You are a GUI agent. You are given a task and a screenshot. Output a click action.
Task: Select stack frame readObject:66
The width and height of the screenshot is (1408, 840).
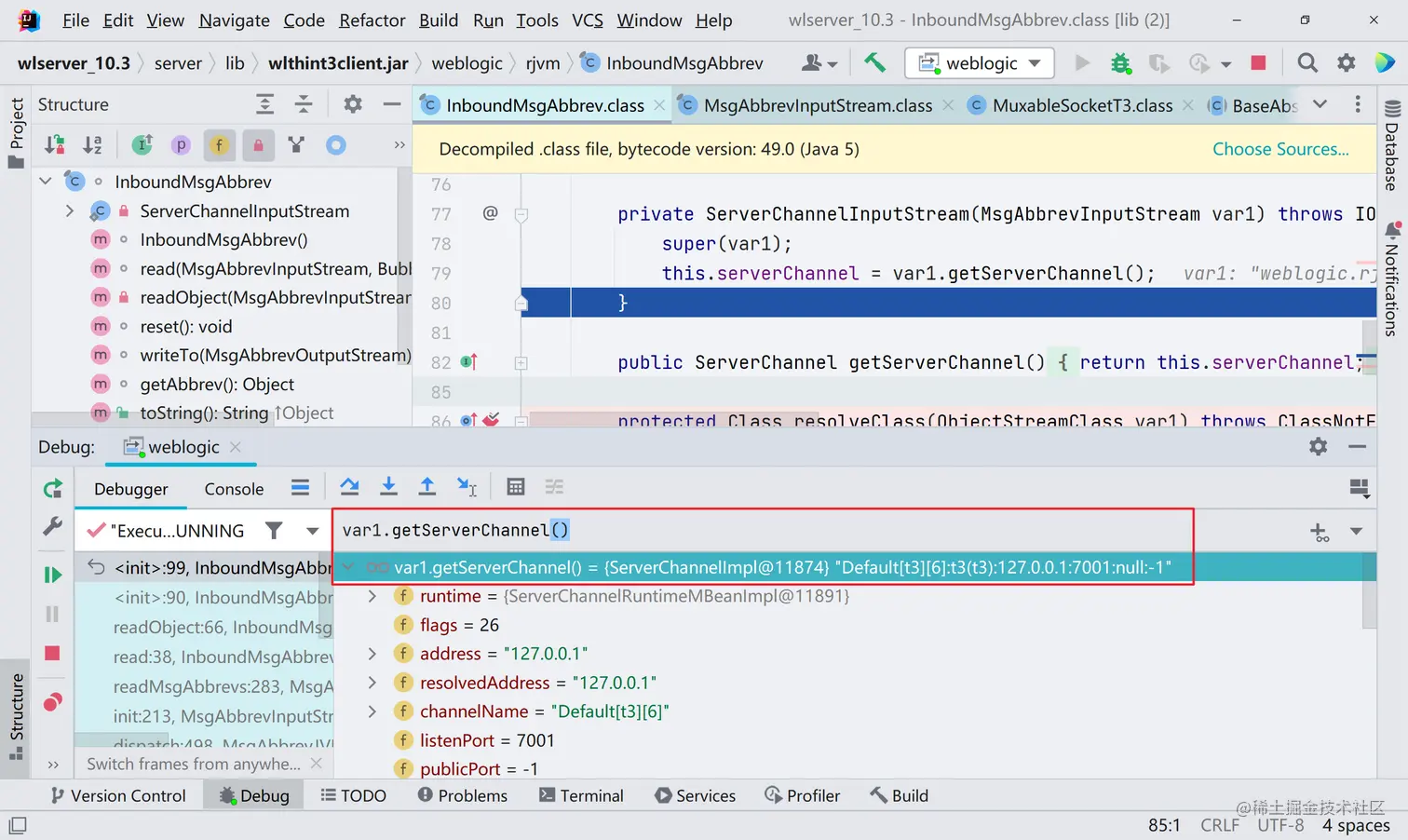222,627
